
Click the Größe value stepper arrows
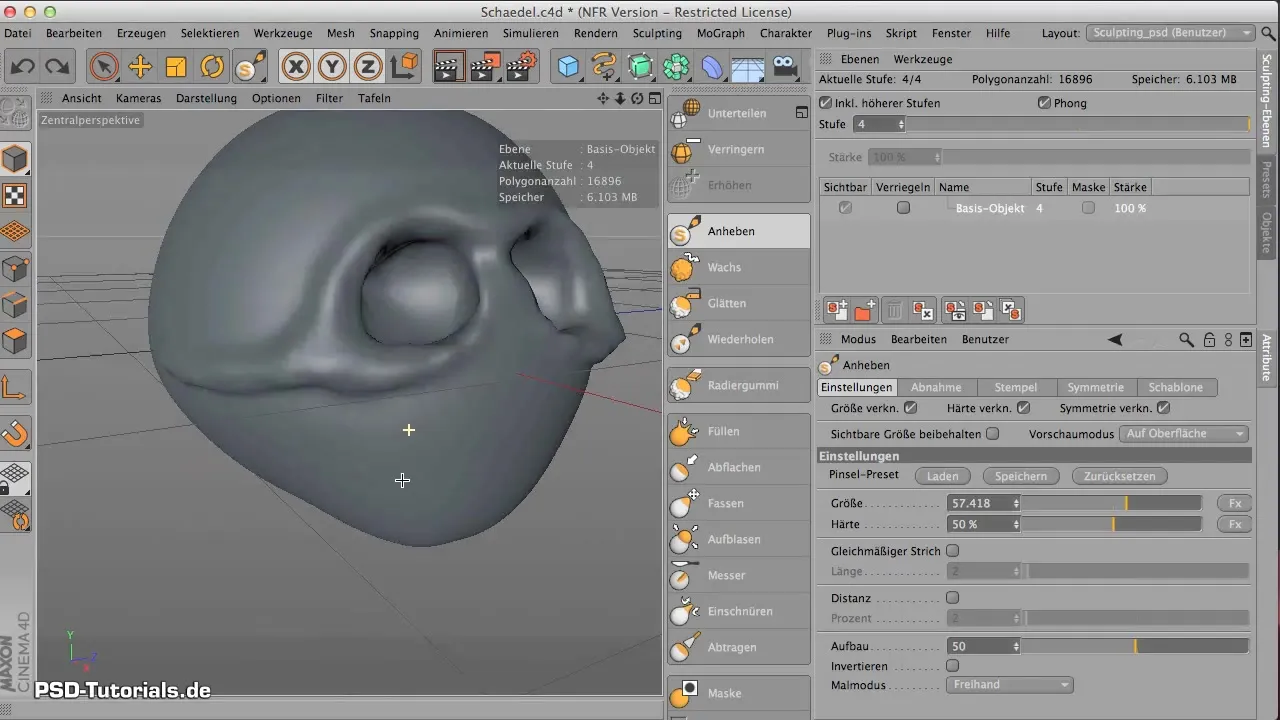[1016, 503]
